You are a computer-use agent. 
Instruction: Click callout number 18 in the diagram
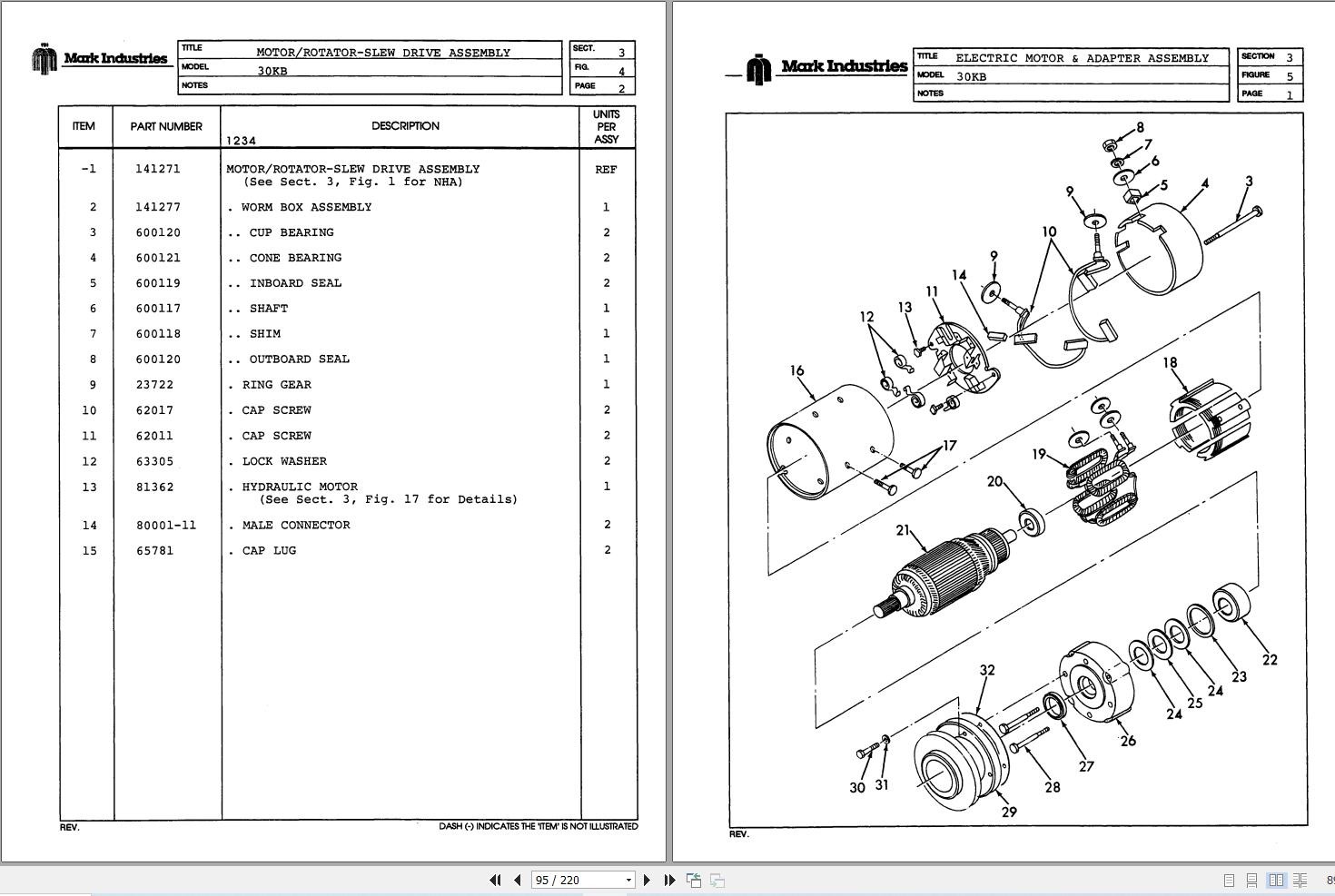point(1170,362)
